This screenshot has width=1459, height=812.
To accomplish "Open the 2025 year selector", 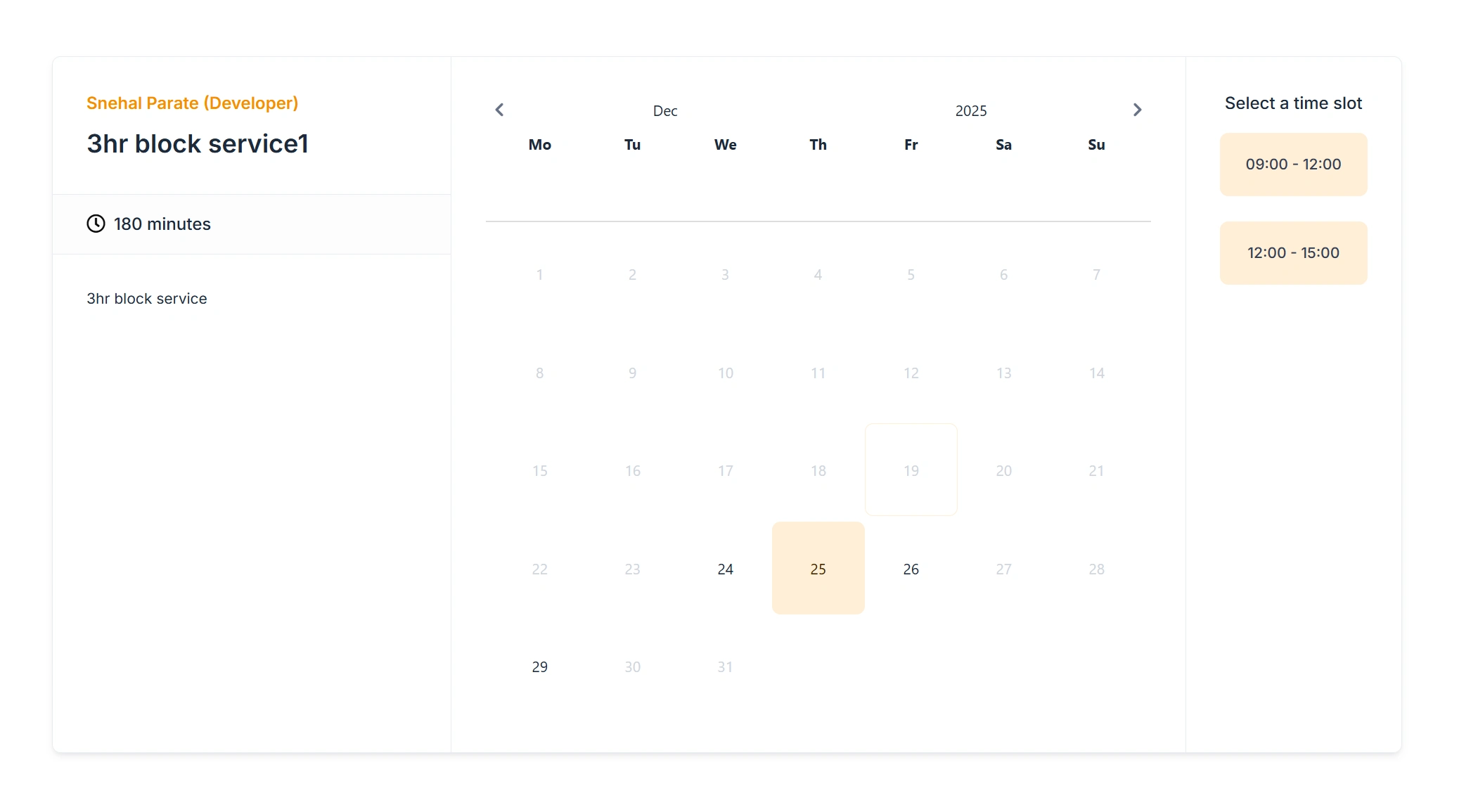I will click(970, 111).
